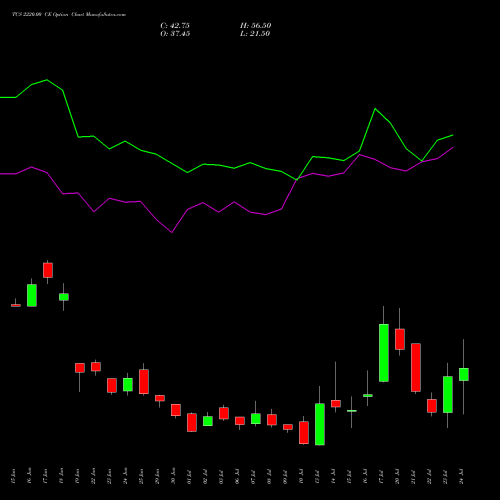Click the '25 Jun' date label

pyautogui.click(x=141, y=476)
